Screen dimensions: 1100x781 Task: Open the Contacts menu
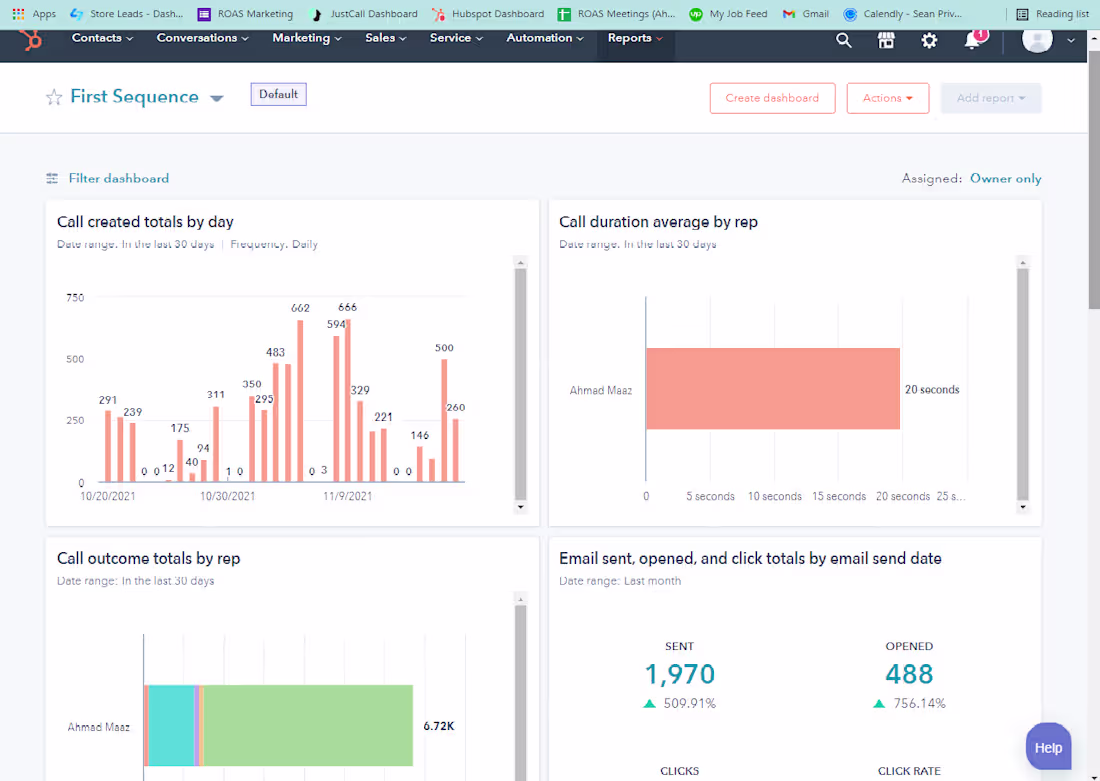tap(102, 38)
